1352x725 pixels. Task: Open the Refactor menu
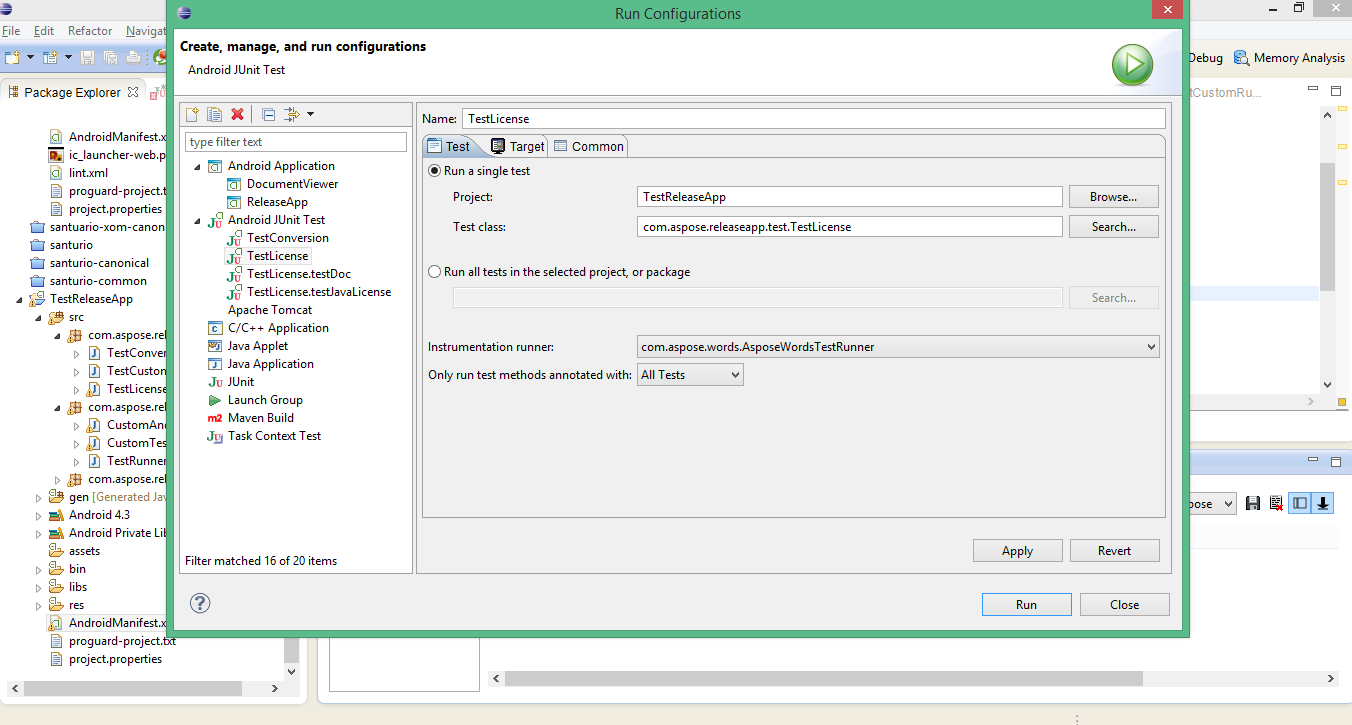[89, 30]
